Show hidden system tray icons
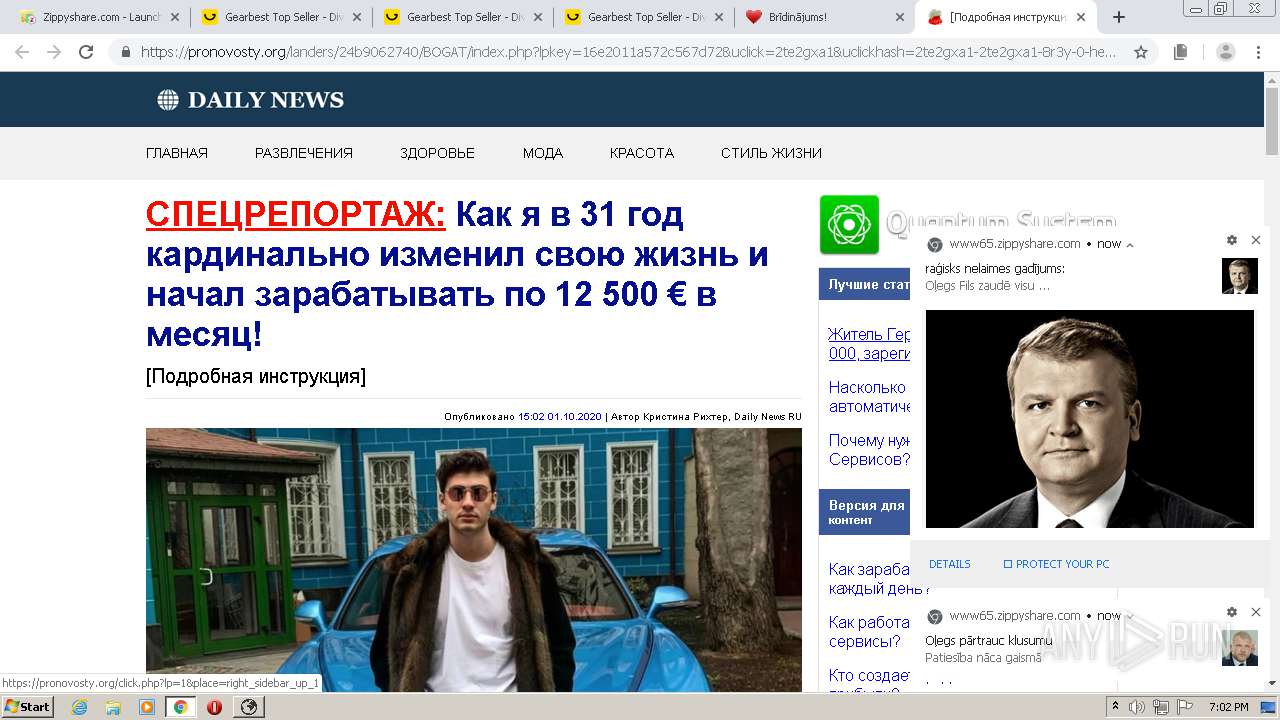Viewport: 1280px width, 720px height. click(1116, 707)
